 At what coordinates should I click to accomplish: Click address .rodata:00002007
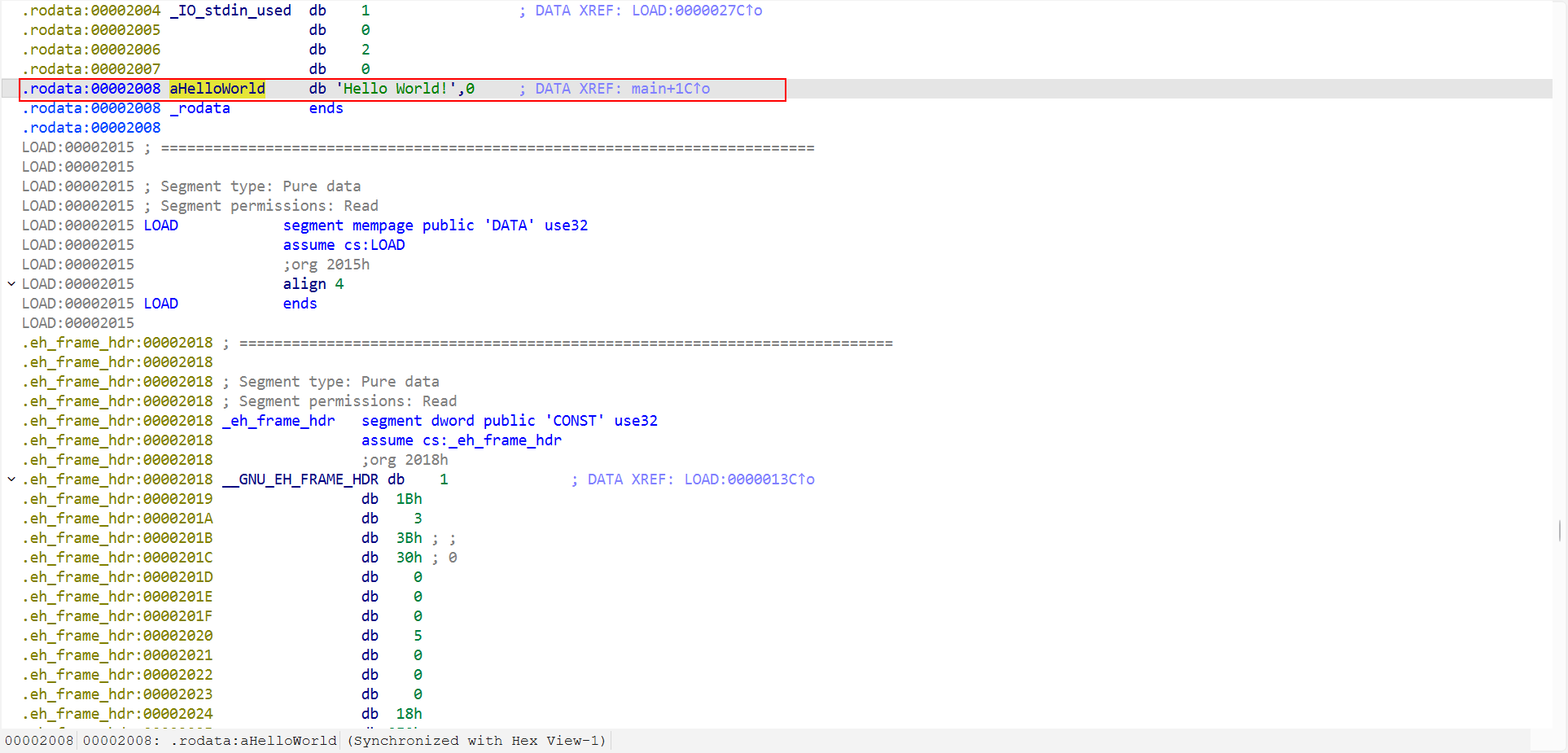91,69
